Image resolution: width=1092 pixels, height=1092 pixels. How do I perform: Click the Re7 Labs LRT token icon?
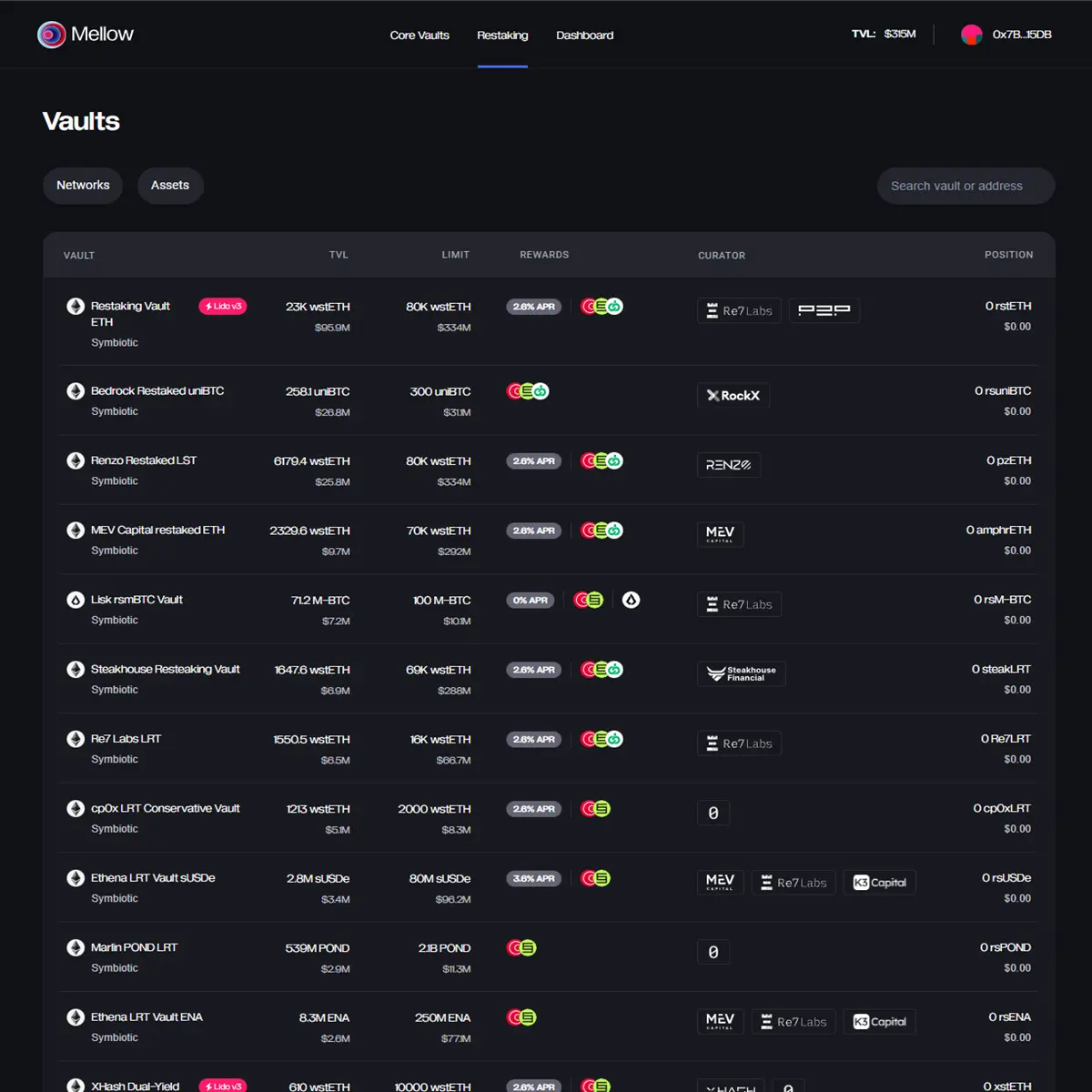[76, 739]
